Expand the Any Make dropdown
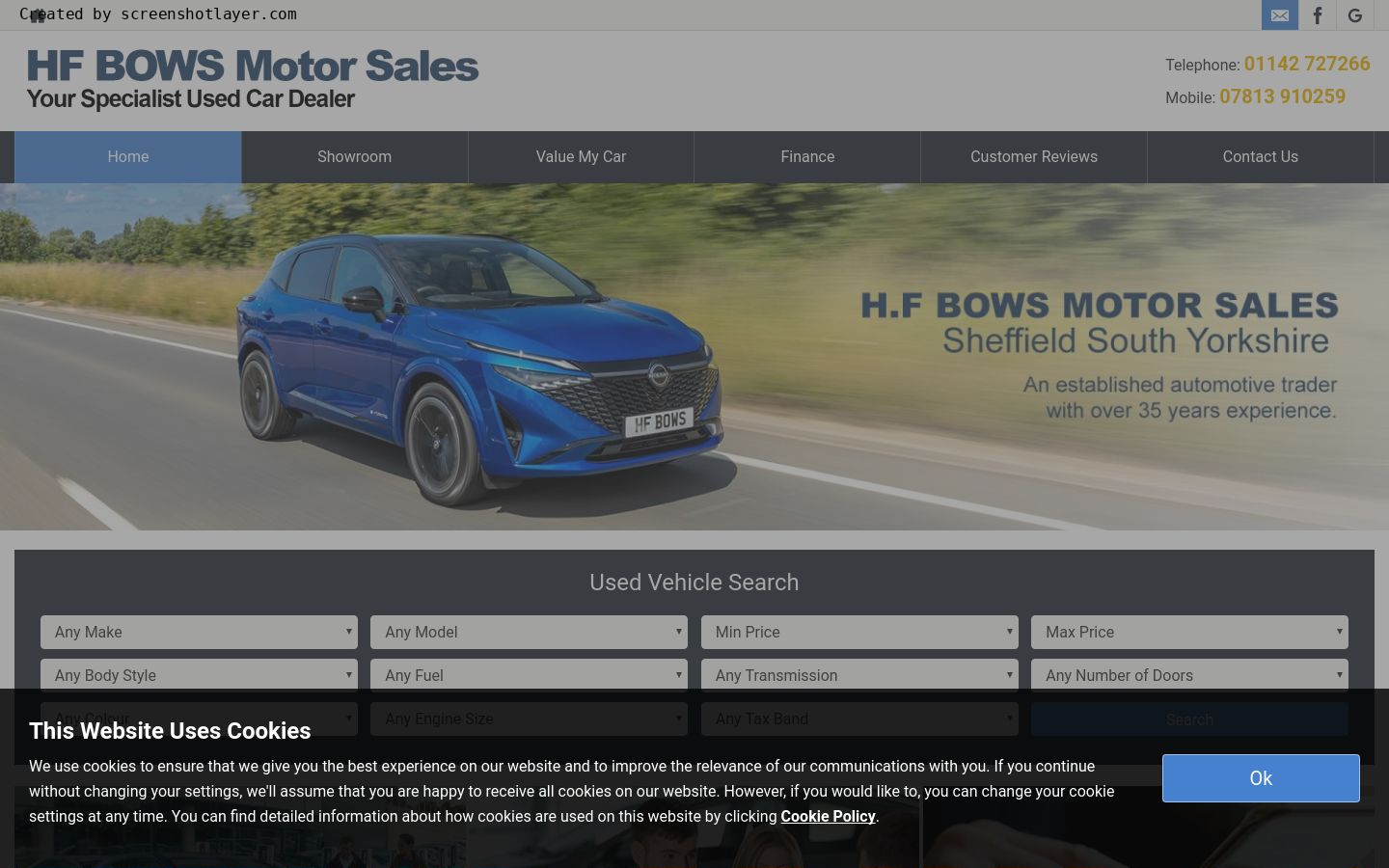 [x=199, y=633]
